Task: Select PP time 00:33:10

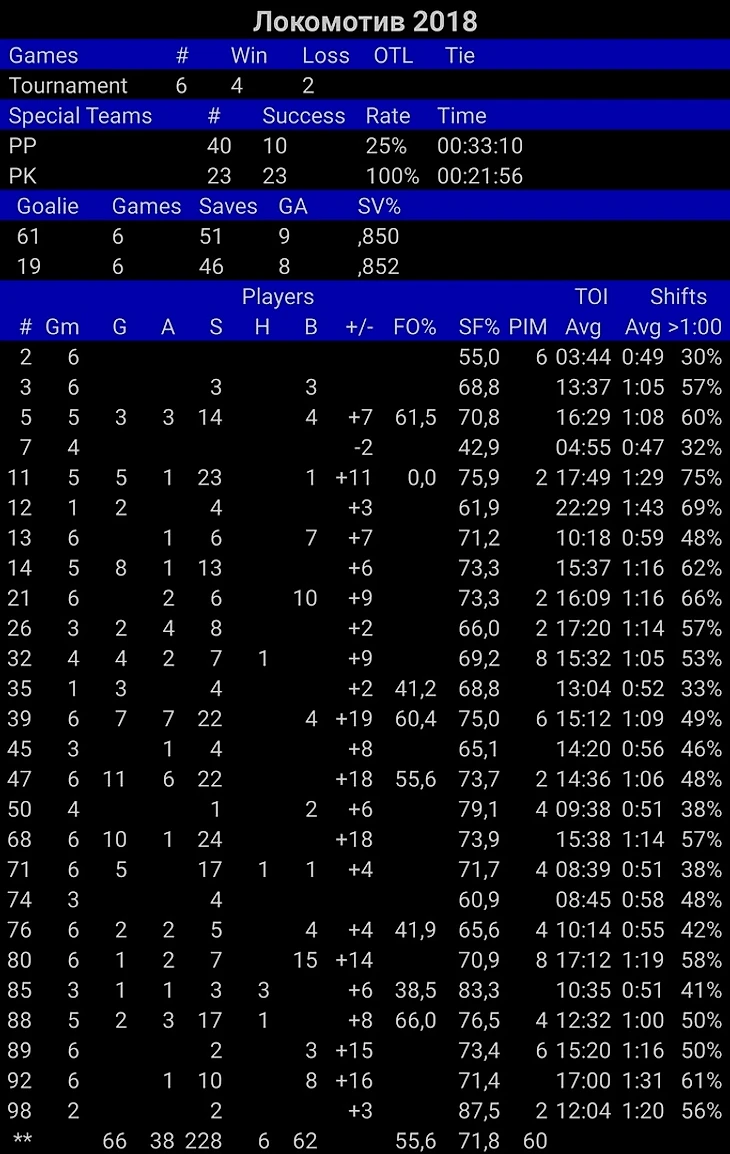Action: click(480, 146)
